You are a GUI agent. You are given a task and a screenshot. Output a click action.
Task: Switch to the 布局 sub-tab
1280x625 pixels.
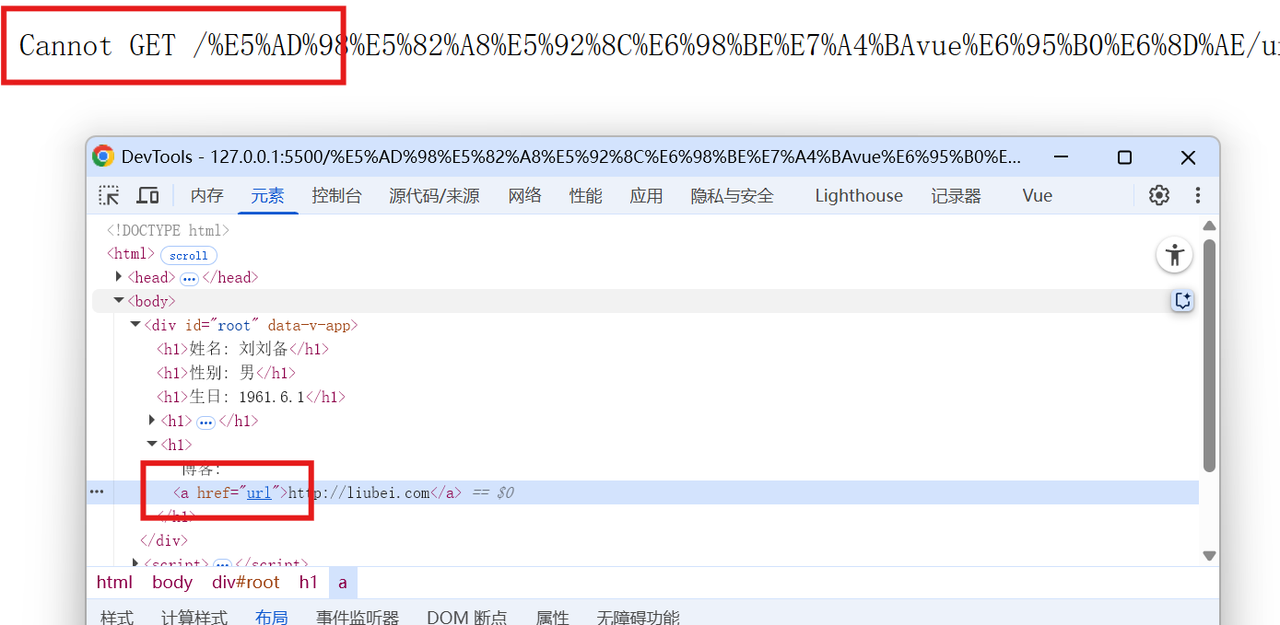pyautogui.click(x=271, y=617)
